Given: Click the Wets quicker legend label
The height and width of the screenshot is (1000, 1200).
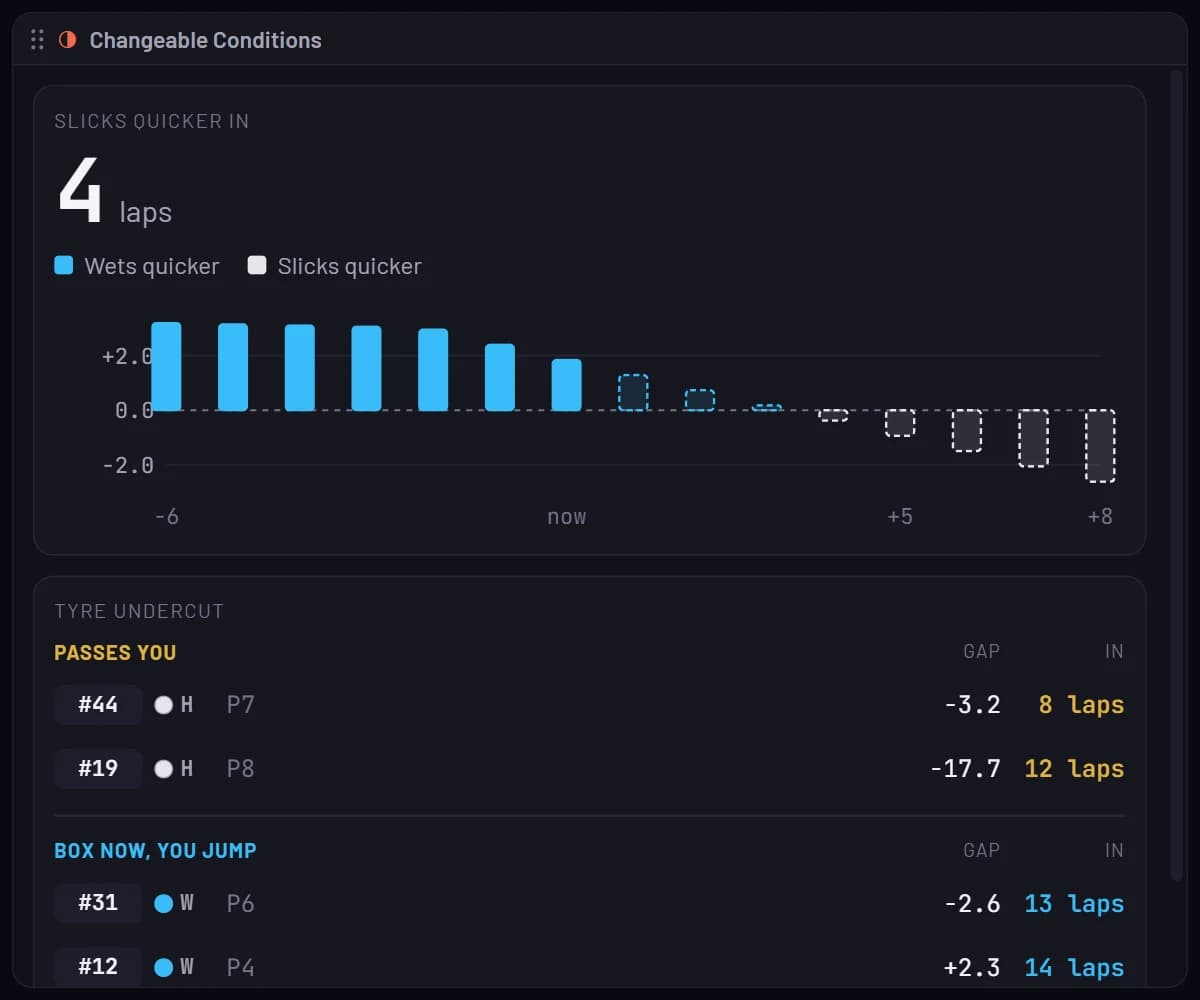Looking at the screenshot, I should (x=152, y=266).
